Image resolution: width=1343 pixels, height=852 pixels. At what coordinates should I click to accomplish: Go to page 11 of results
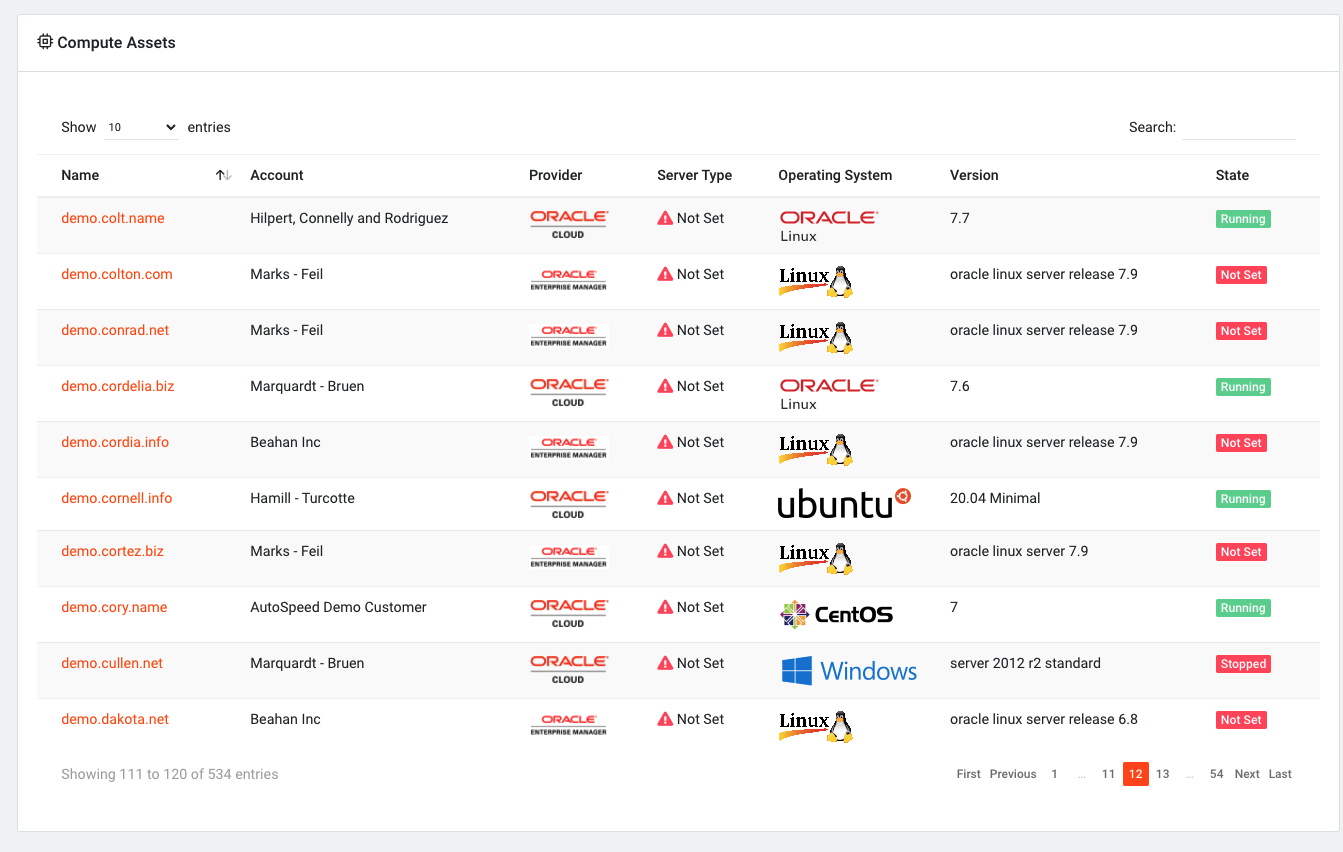[x=1108, y=774]
